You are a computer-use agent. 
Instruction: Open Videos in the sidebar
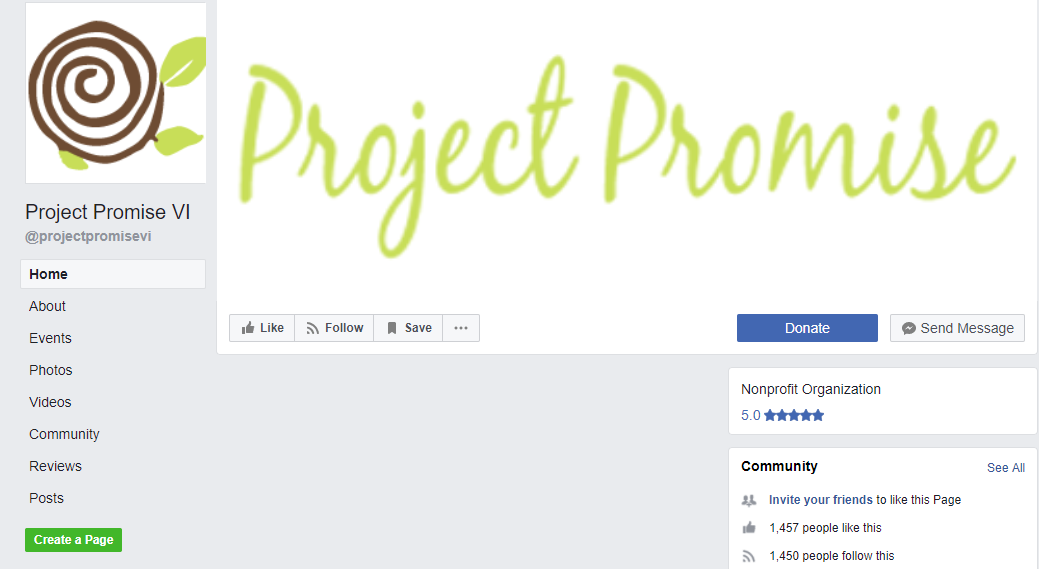[x=50, y=402]
